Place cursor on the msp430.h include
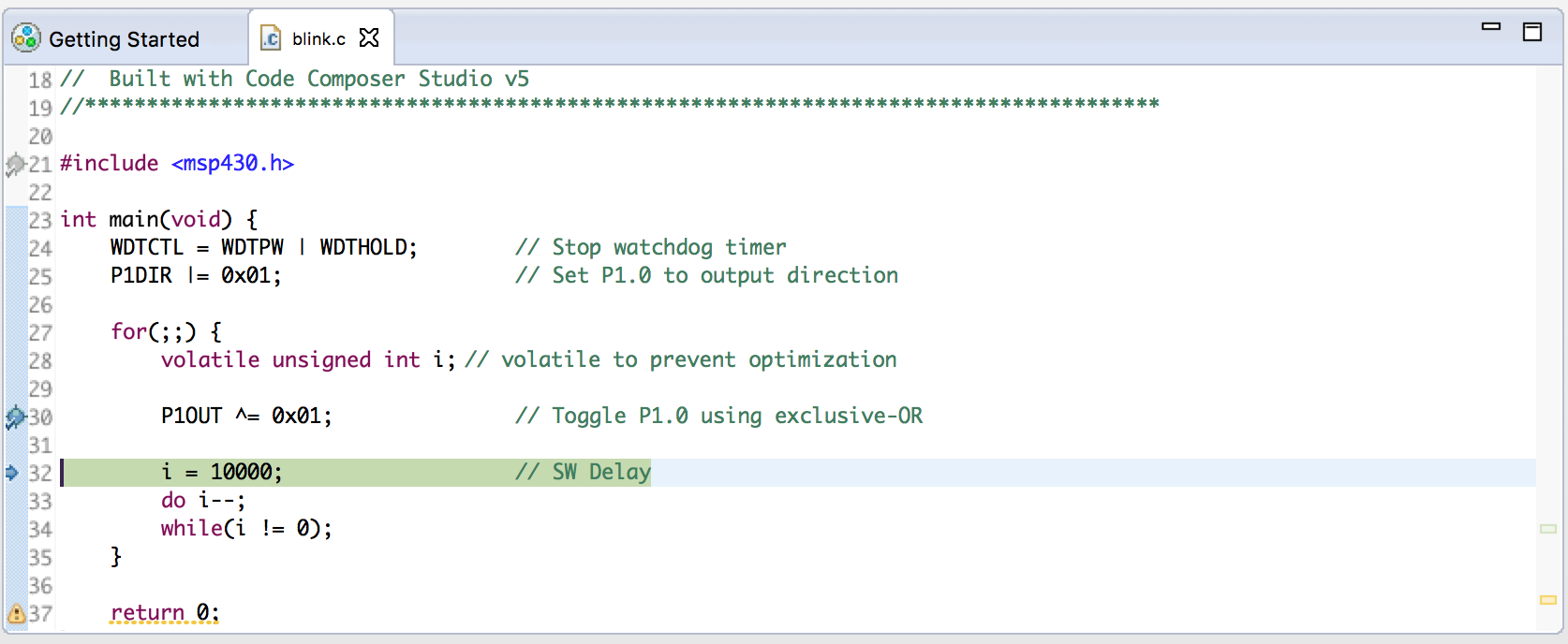The width and height of the screenshot is (1568, 644). [232, 163]
